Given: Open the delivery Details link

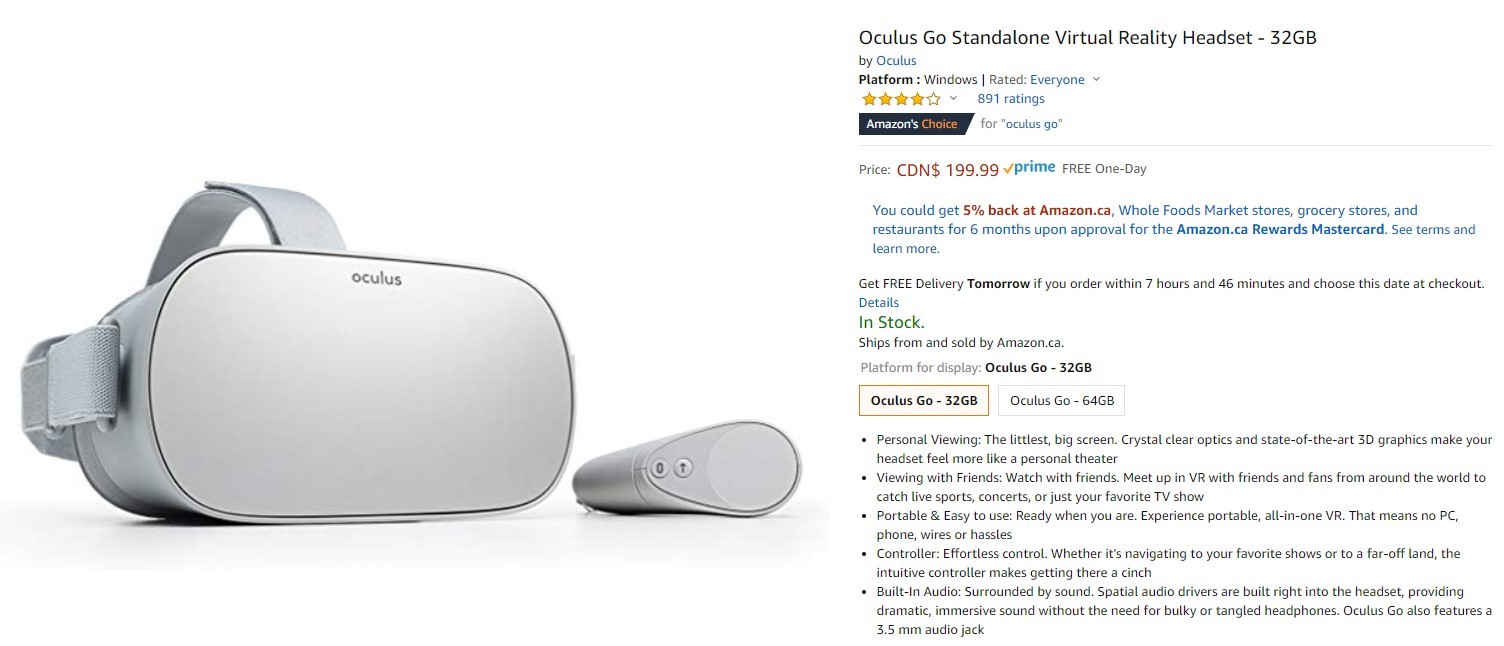Looking at the screenshot, I should (x=878, y=302).
